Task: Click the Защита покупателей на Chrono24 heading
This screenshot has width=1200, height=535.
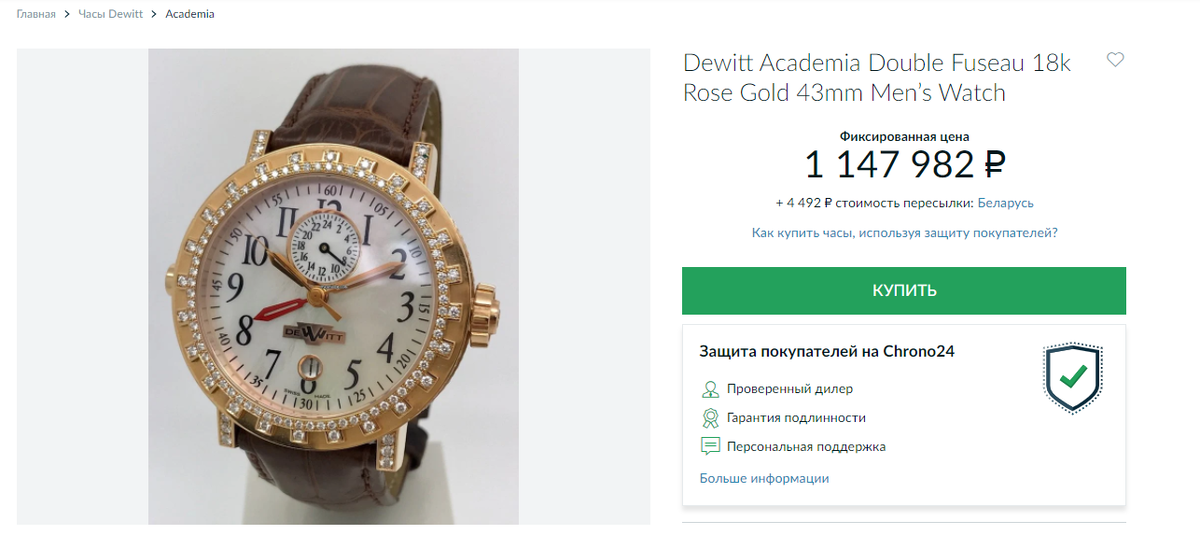Action: [x=827, y=352]
